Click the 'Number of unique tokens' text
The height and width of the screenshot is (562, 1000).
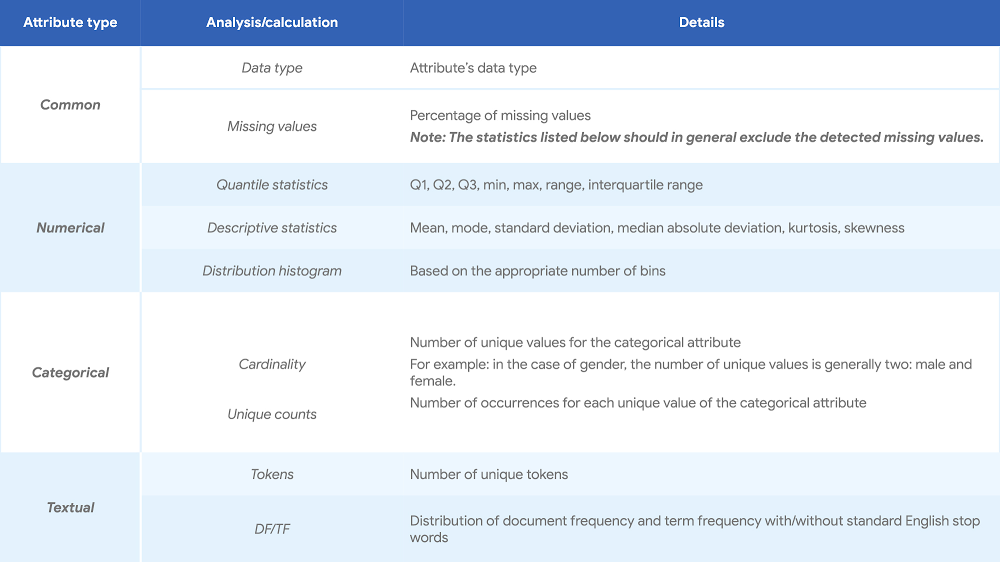[x=489, y=474]
